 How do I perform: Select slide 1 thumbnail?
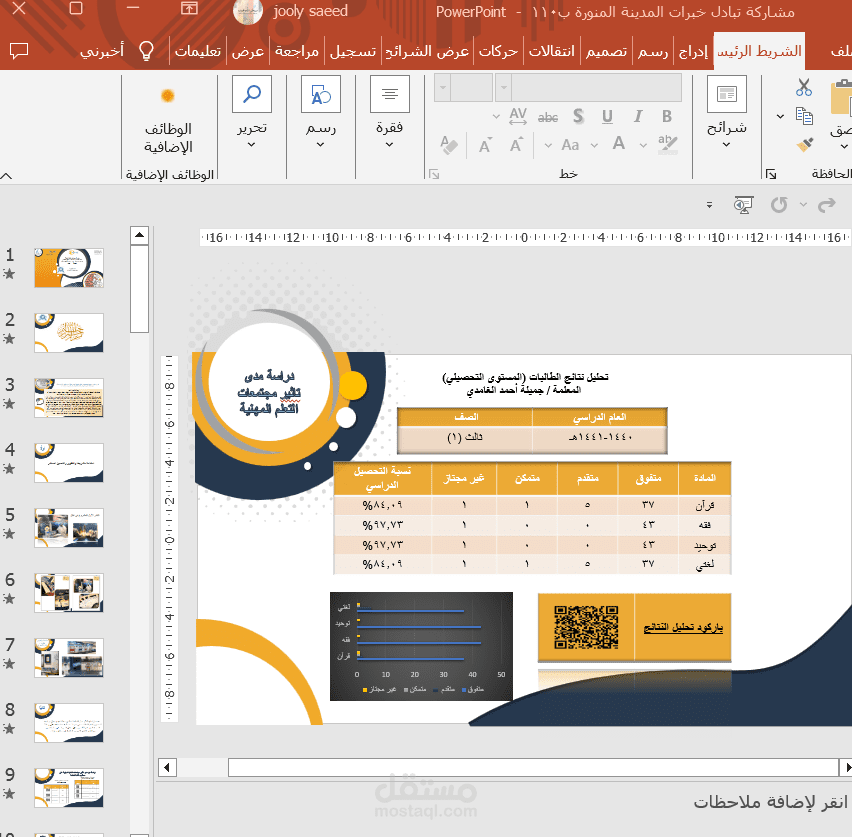(x=68, y=268)
